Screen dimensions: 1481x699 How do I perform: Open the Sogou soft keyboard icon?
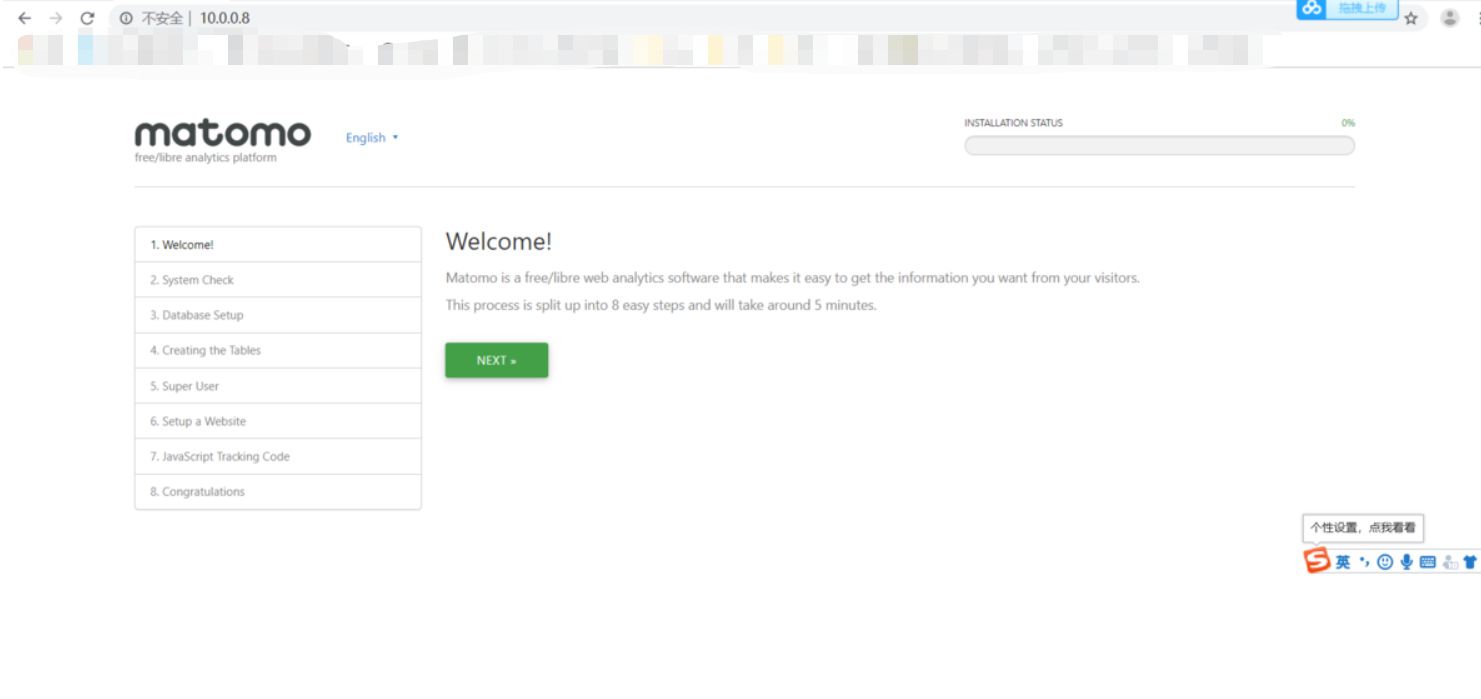click(1427, 562)
